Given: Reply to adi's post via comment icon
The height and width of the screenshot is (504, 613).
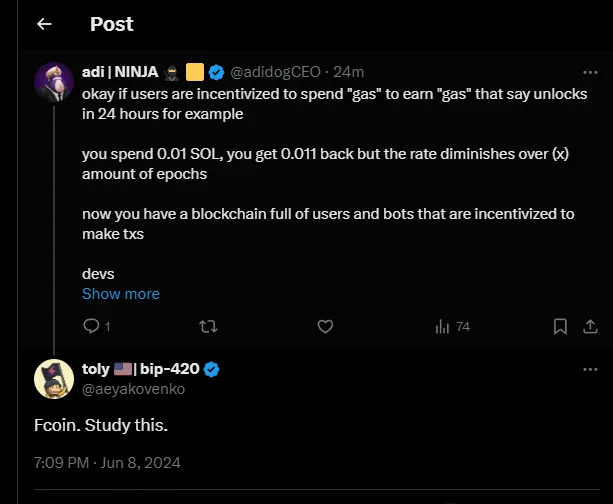Looking at the screenshot, I should (x=90, y=326).
